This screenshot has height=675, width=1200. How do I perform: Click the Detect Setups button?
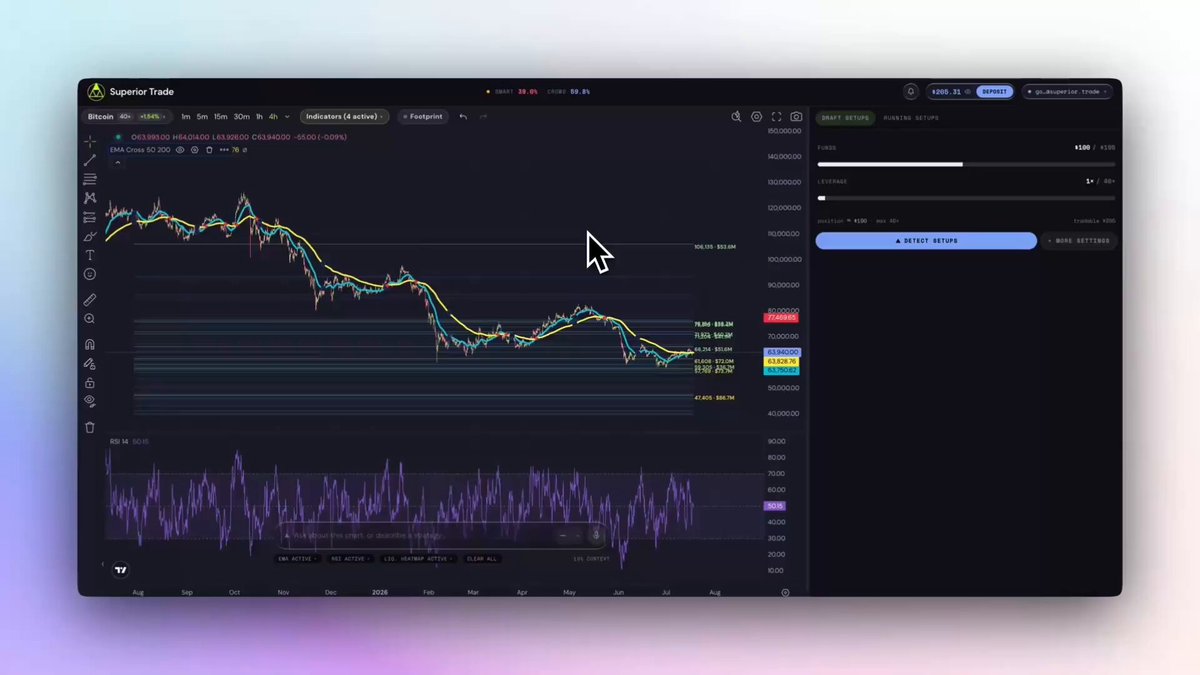pos(926,241)
